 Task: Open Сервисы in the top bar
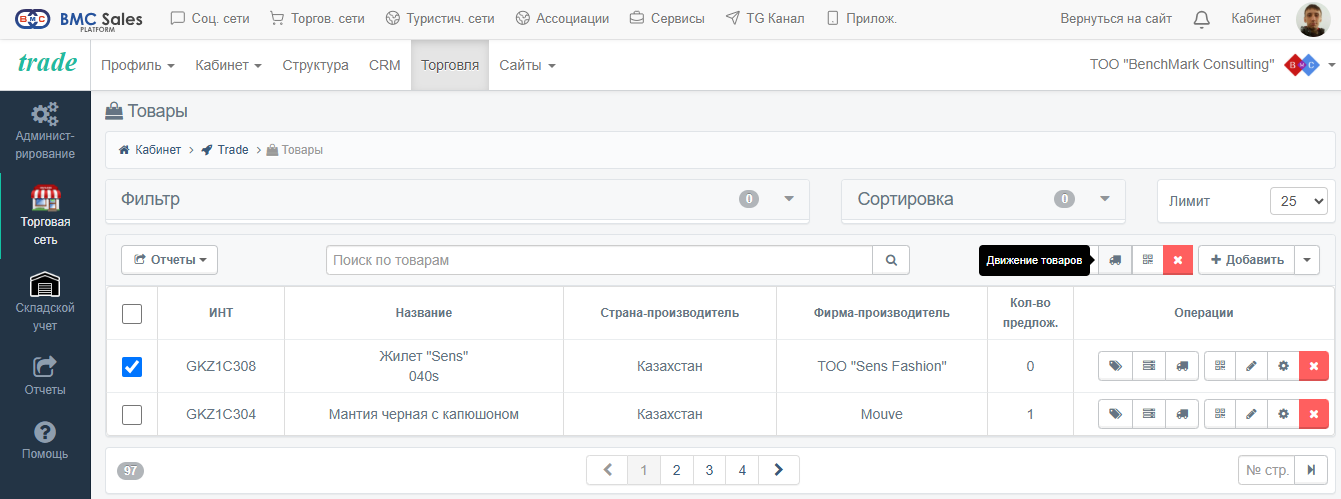click(667, 18)
